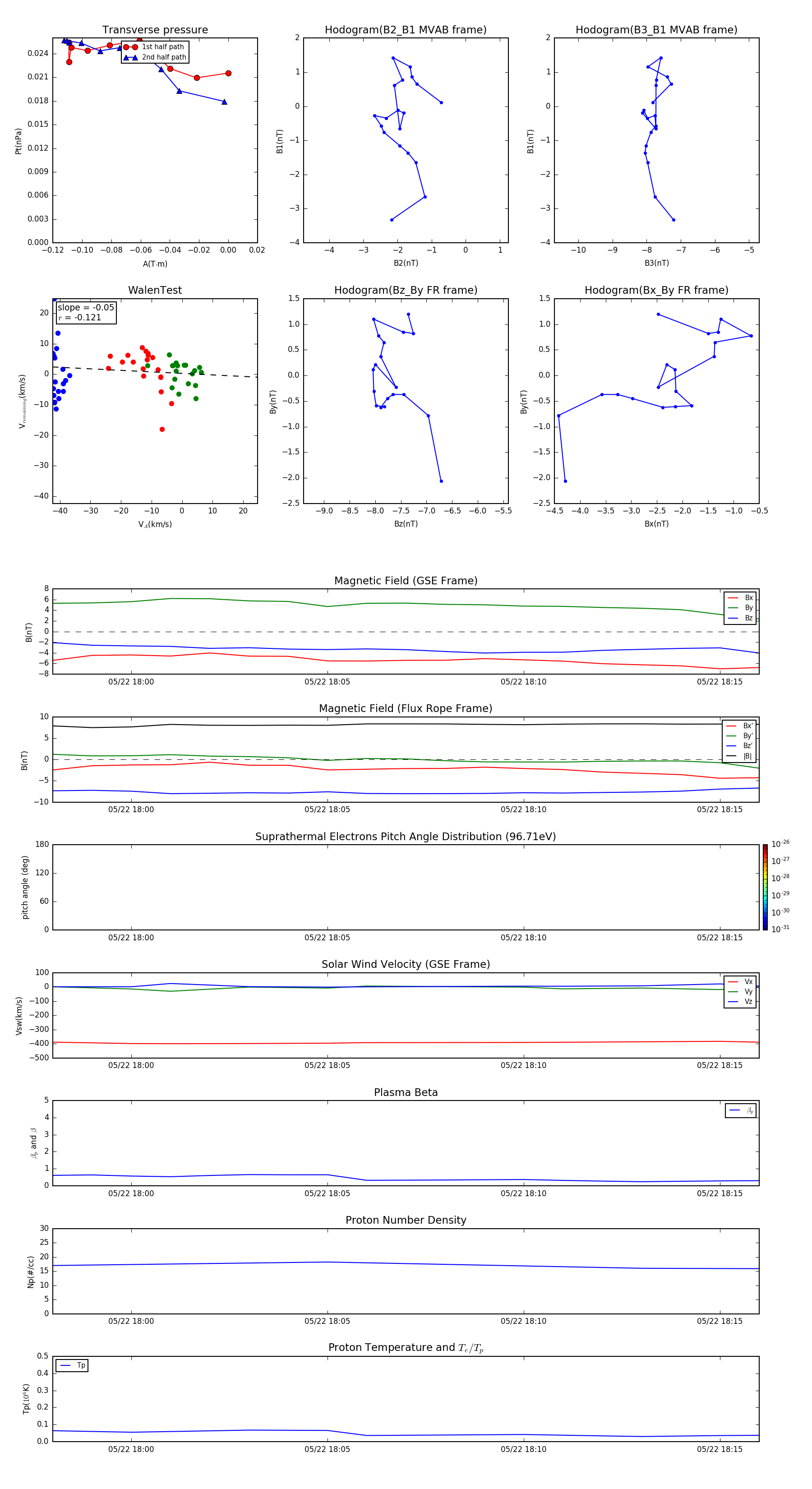Click '05/22 18:05' tick under GSE field plot

pyautogui.click(x=327, y=681)
